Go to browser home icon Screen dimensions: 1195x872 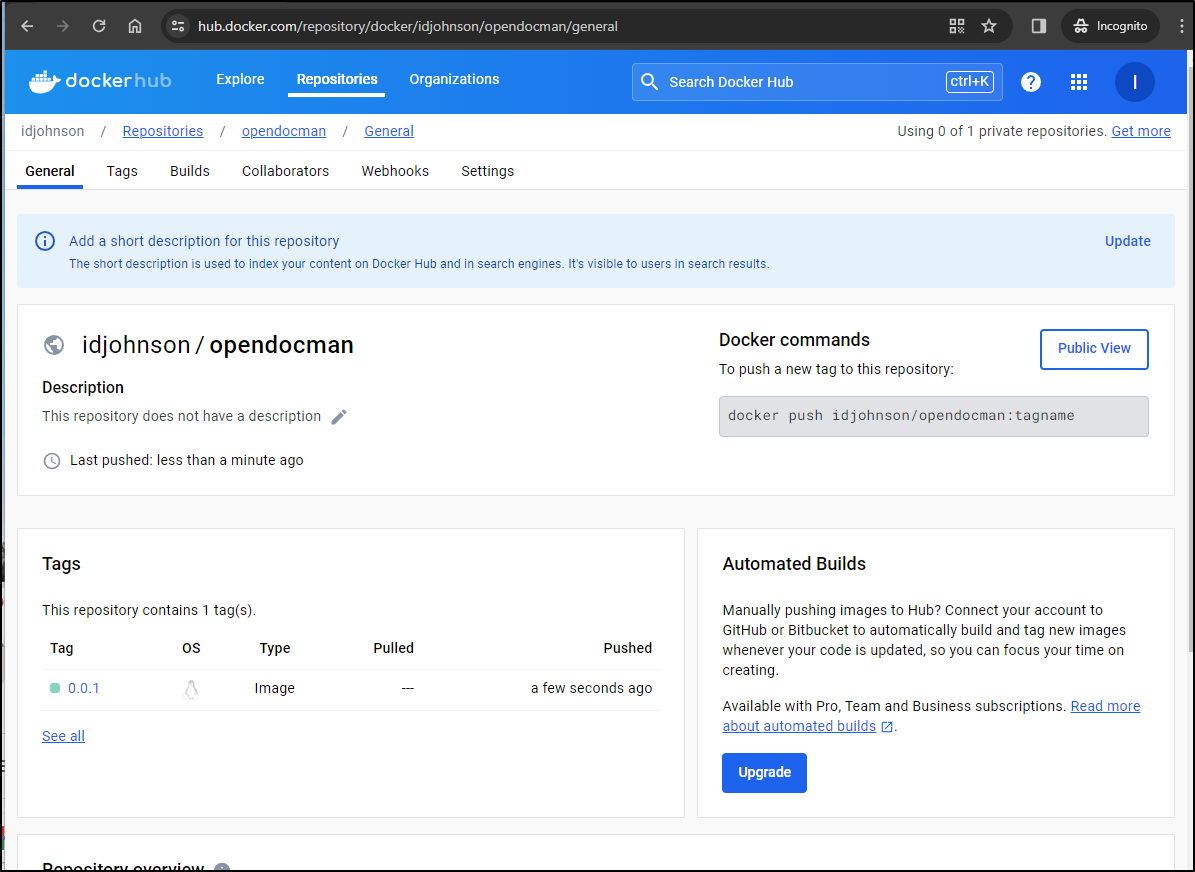coord(135,26)
